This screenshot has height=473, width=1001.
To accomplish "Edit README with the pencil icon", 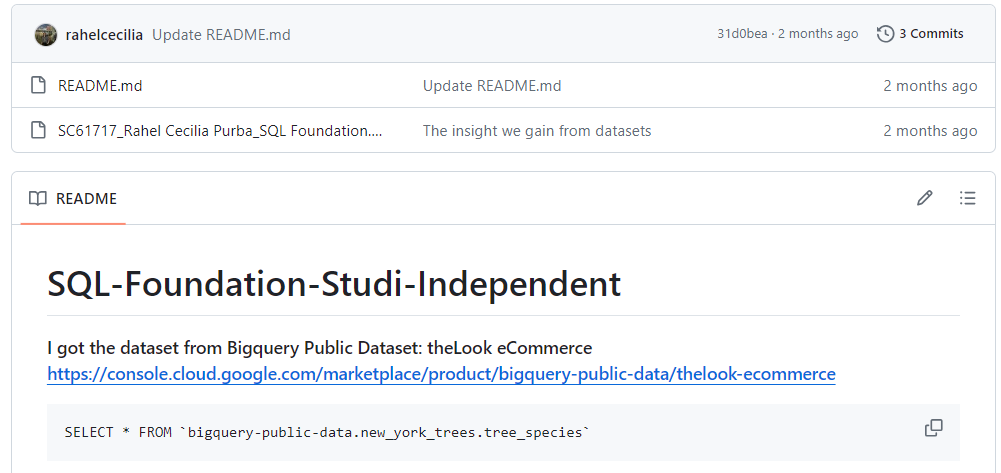I will click(x=924, y=198).
